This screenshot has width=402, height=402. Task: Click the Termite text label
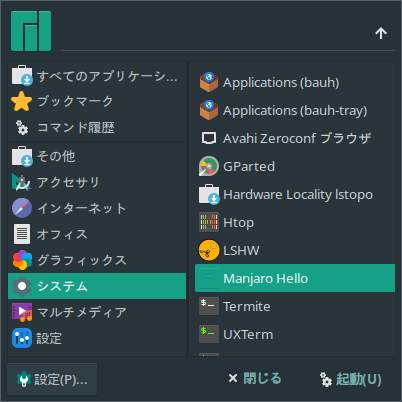[247, 306]
